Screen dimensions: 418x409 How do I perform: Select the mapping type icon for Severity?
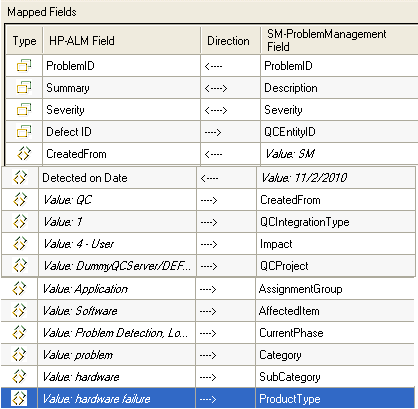24,109
